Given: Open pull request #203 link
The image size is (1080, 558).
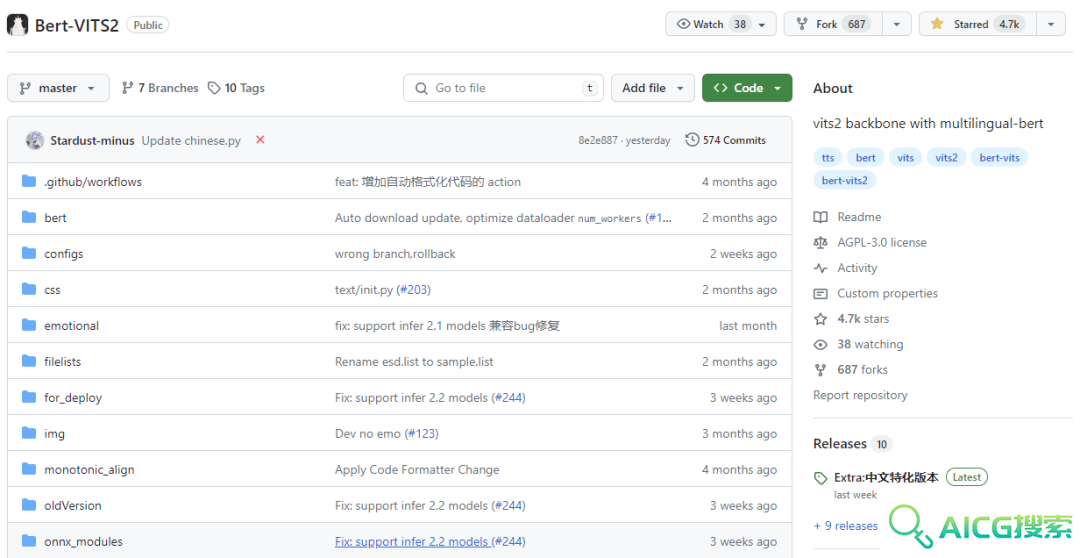Looking at the screenshot, I should [x=413, y=289].
